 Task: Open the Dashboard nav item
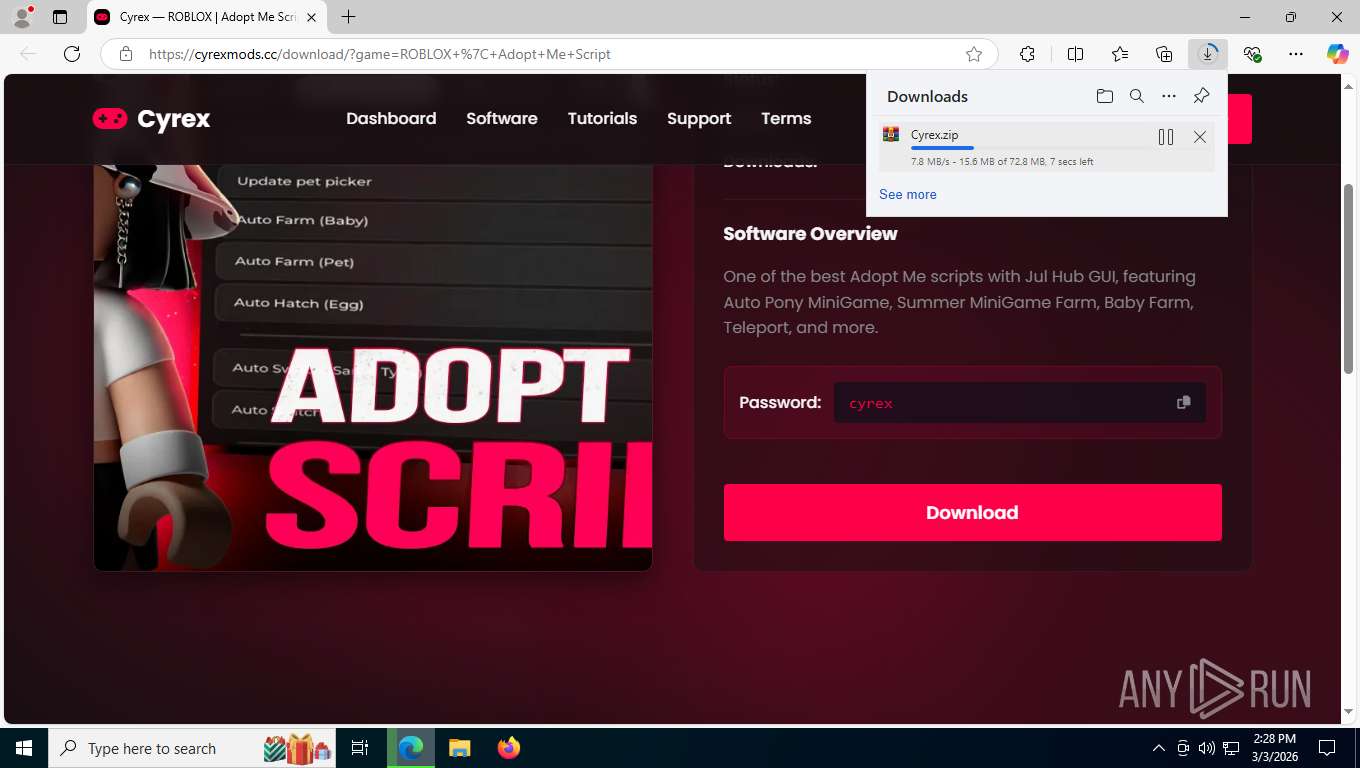tap(391, 118)
